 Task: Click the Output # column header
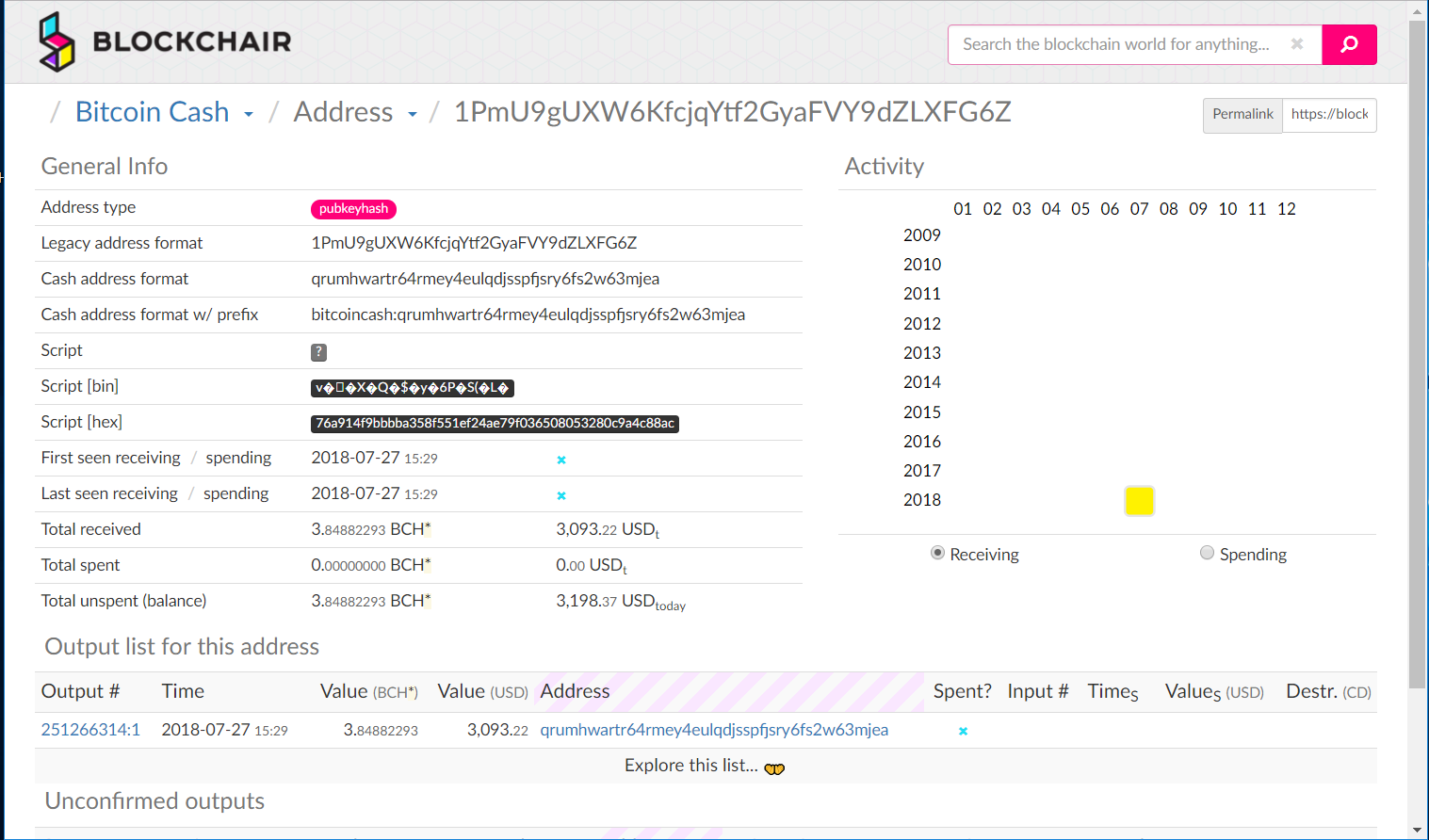(80, 691)
